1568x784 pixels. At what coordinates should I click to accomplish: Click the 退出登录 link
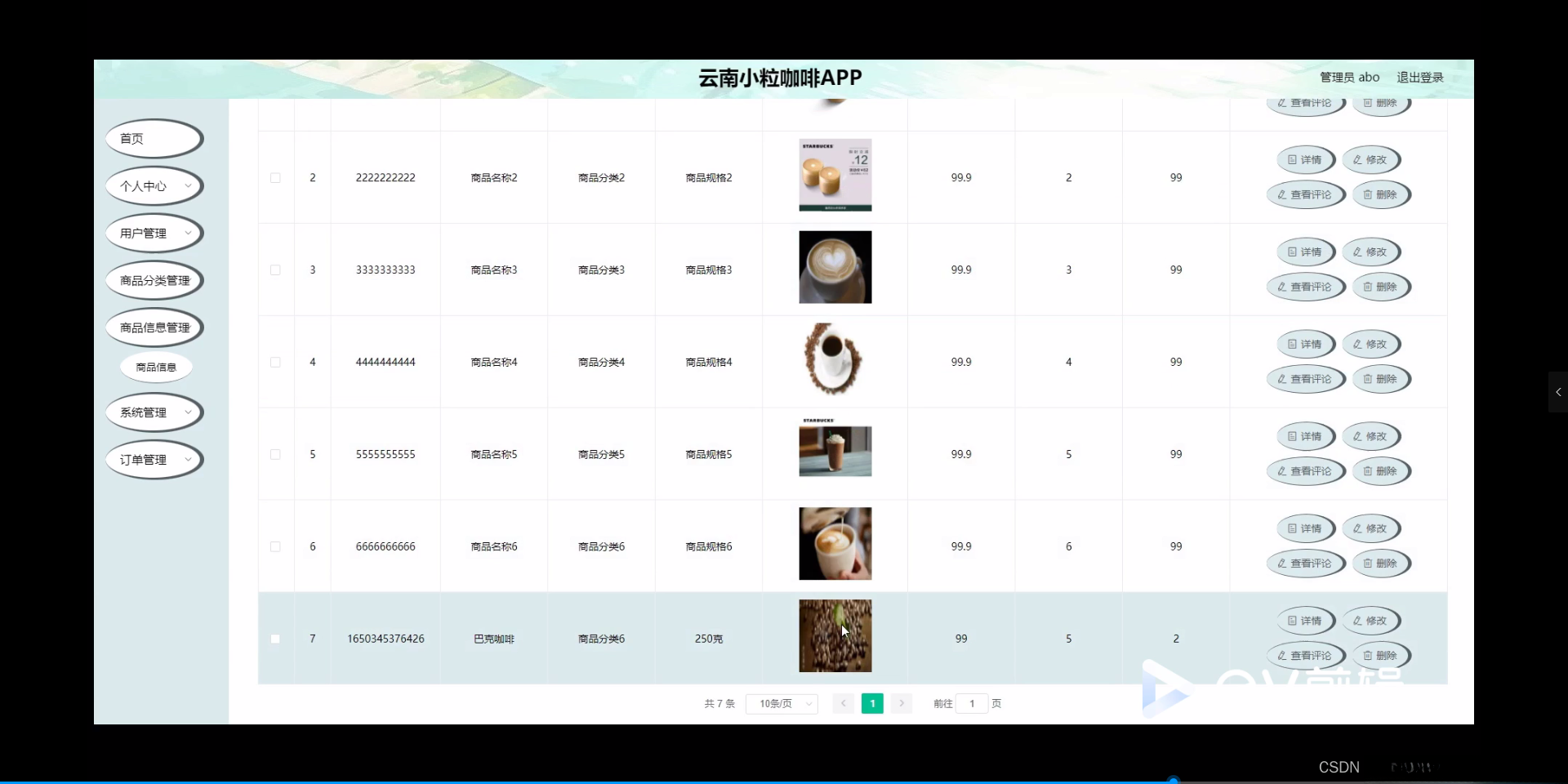click(1419, 77)
